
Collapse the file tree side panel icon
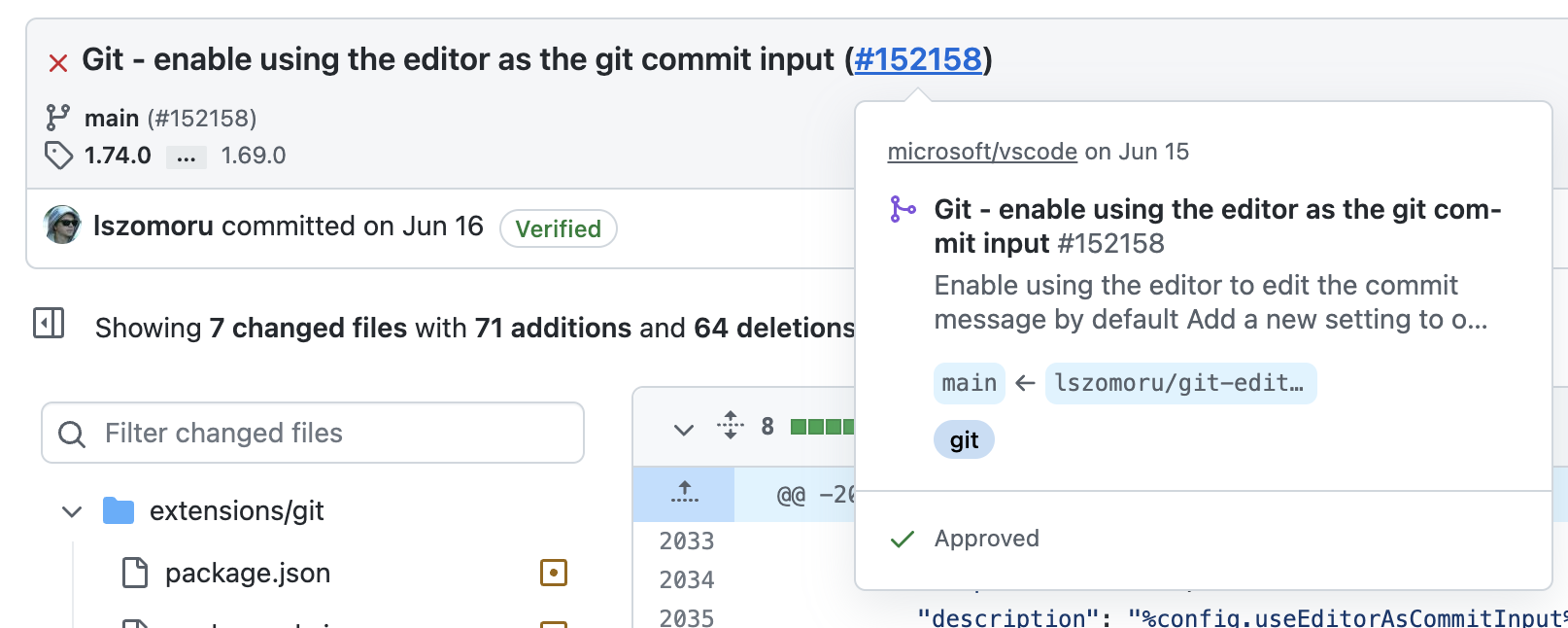coord(48,323)
